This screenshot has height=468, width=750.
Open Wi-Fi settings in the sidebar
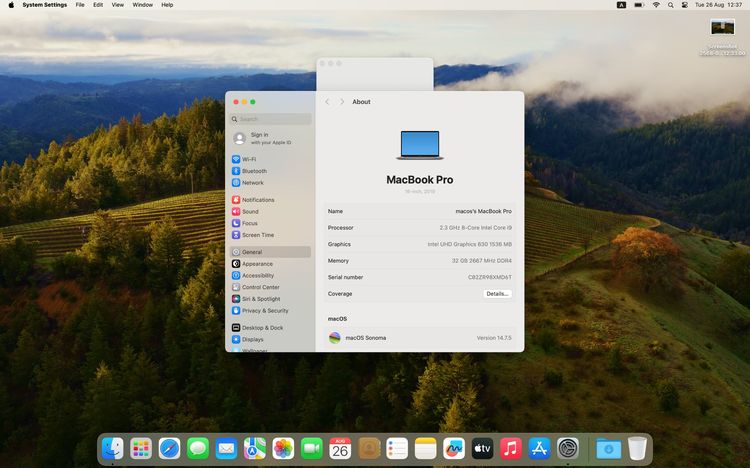tap(270, 159)
